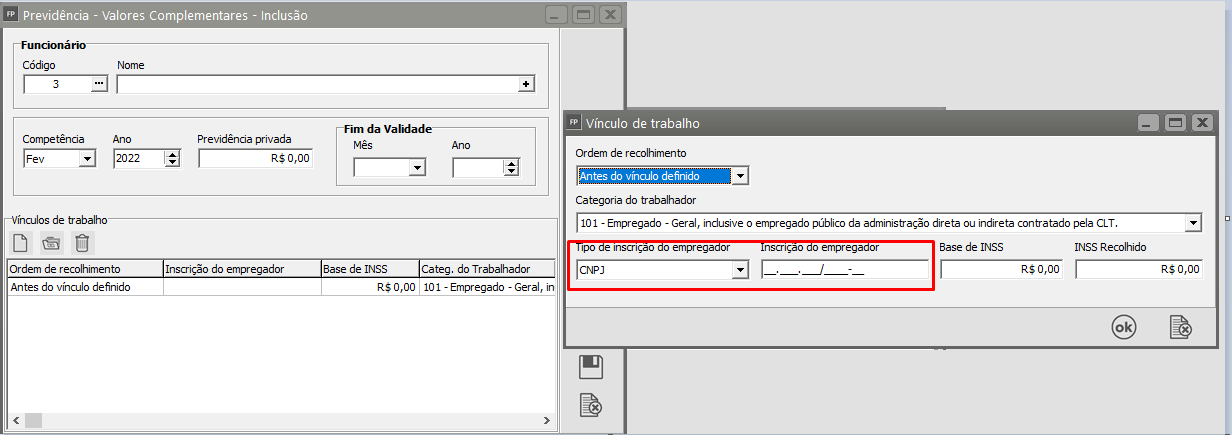Click the Ordem de recolhimento column header
Image resolution: width=1232 pixels, height=435 pixels.
click(x=84, y=268)
